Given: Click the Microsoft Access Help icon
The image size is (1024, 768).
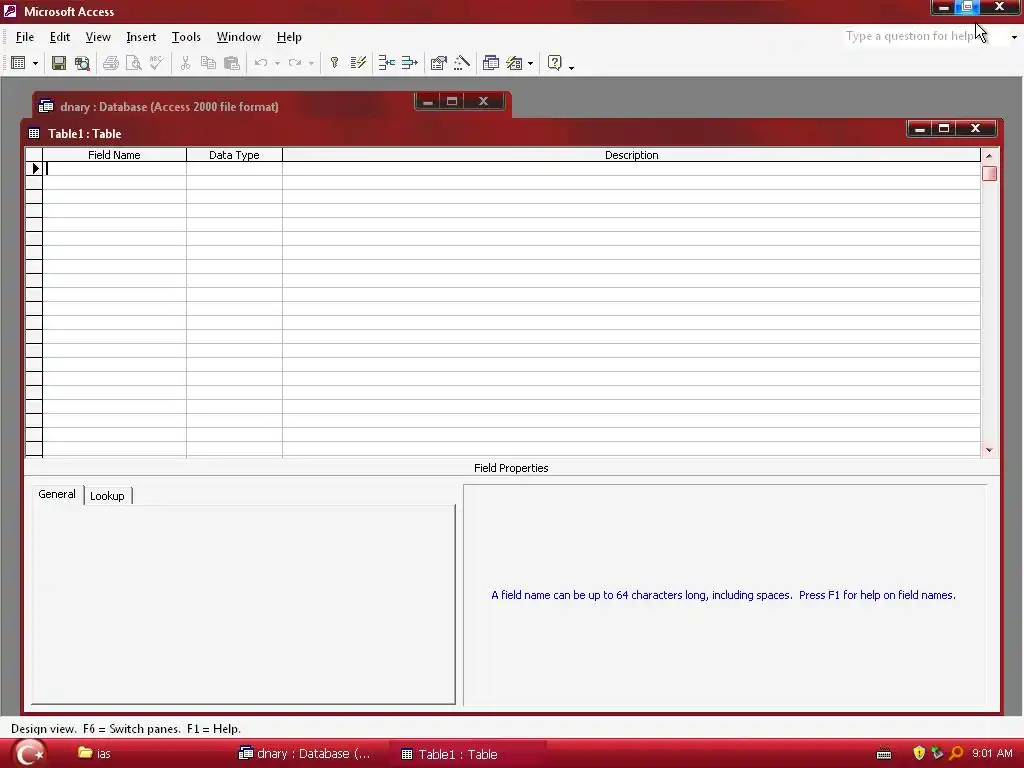Looking at the screenshot, I should click(x=554, y=63).
